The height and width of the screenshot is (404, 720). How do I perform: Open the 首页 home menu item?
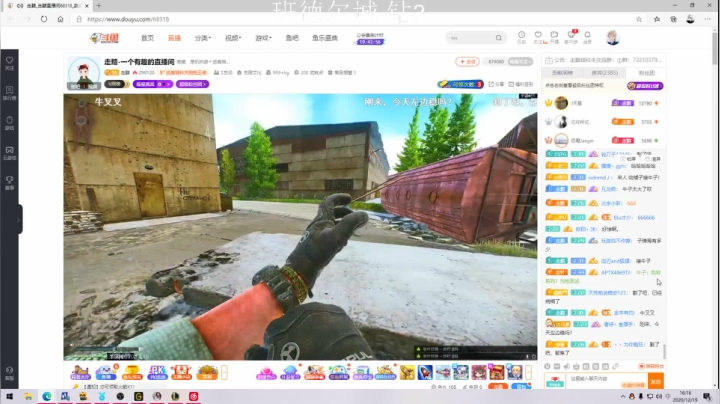pos(147,38)
